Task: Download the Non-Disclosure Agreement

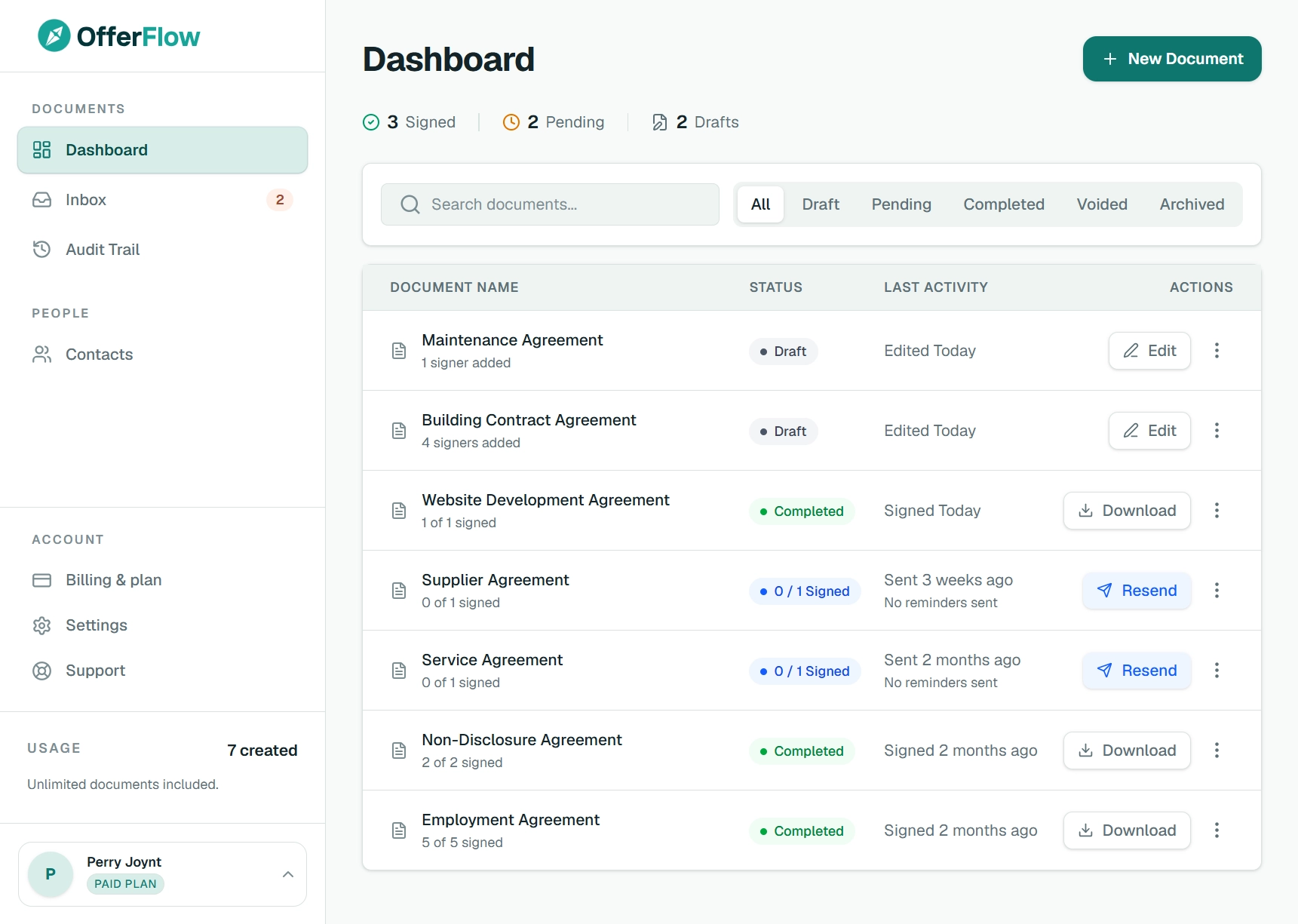Action: point(1127,751)
